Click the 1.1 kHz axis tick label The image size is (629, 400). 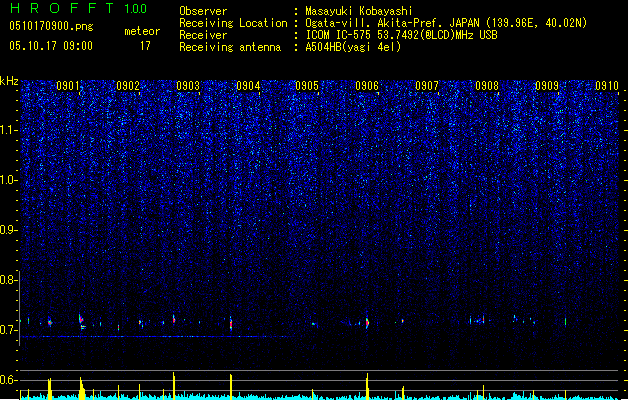[8, 130]
